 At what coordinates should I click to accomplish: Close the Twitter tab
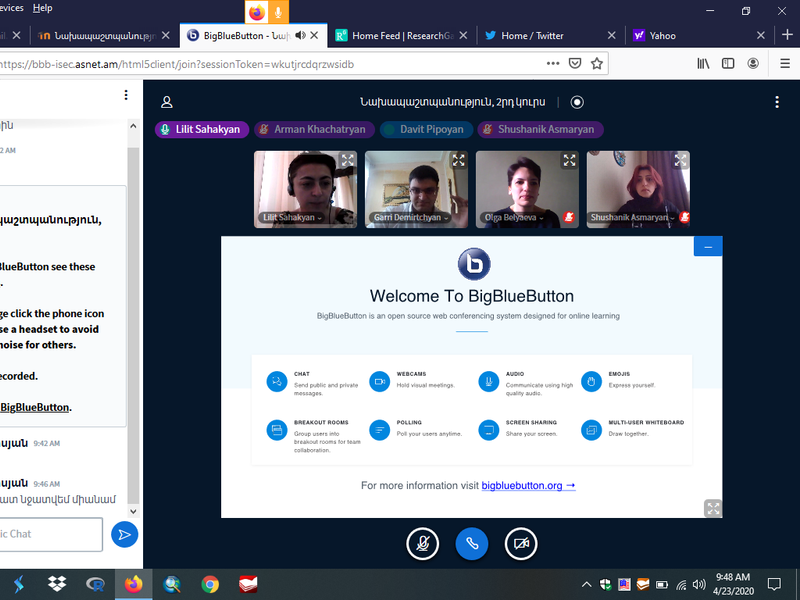(611, 35)
